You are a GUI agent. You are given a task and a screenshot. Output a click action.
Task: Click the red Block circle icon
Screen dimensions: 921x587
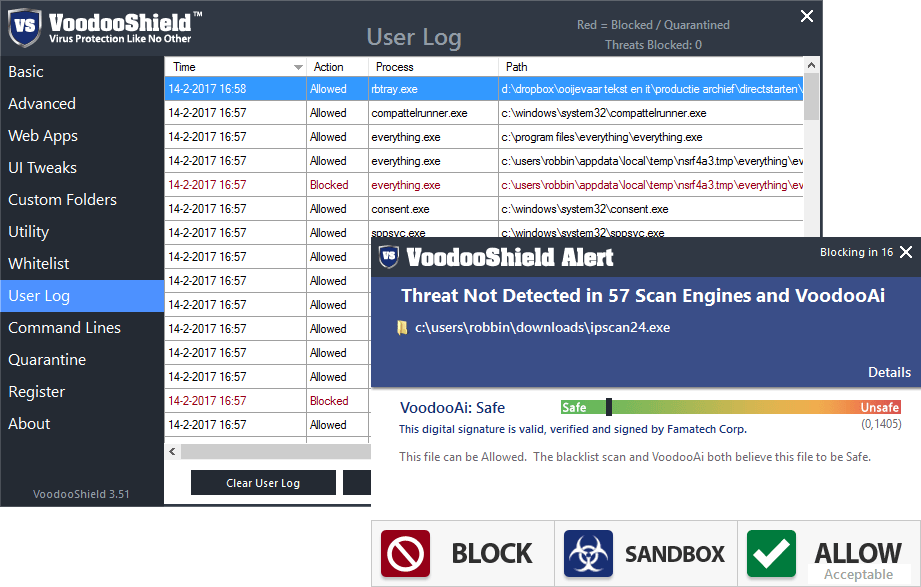405,554
